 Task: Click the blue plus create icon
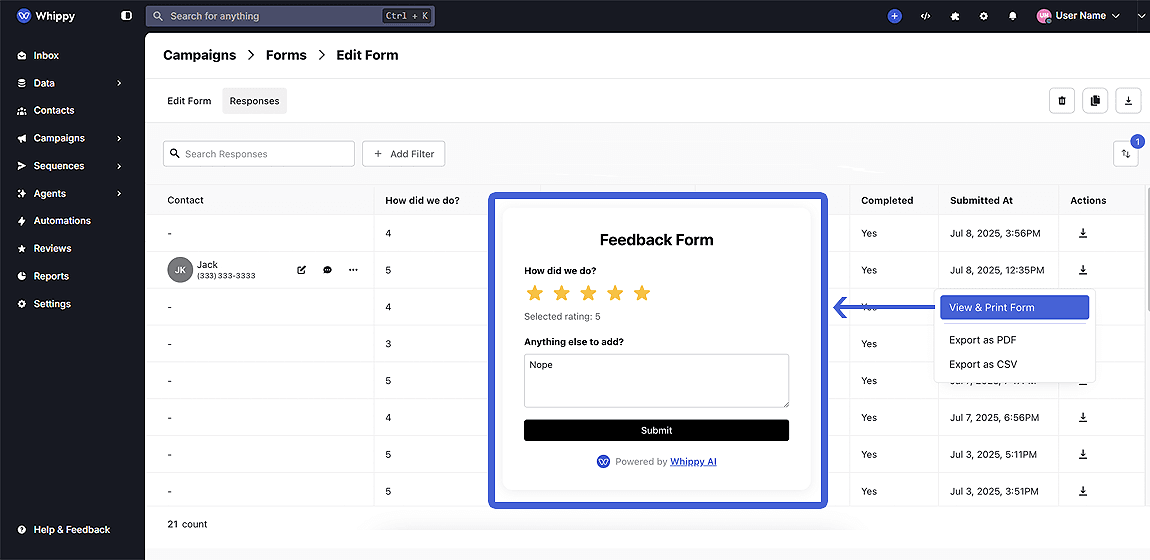pos(894,15)
